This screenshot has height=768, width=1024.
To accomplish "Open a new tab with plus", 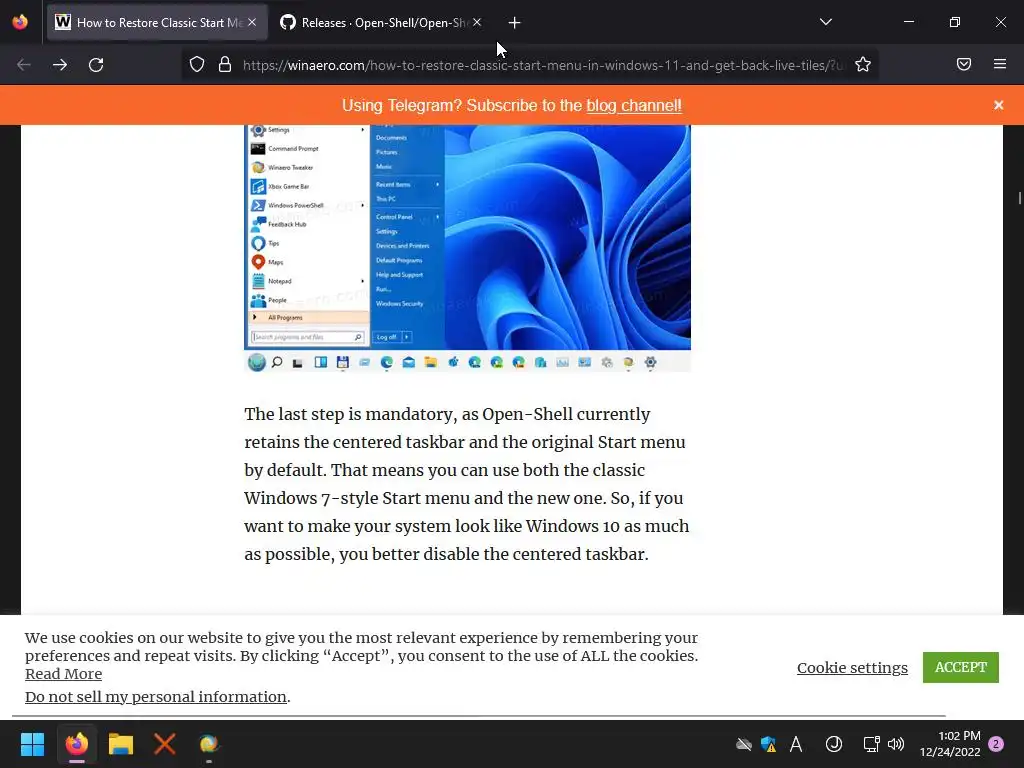I will [x=514, y=23].
